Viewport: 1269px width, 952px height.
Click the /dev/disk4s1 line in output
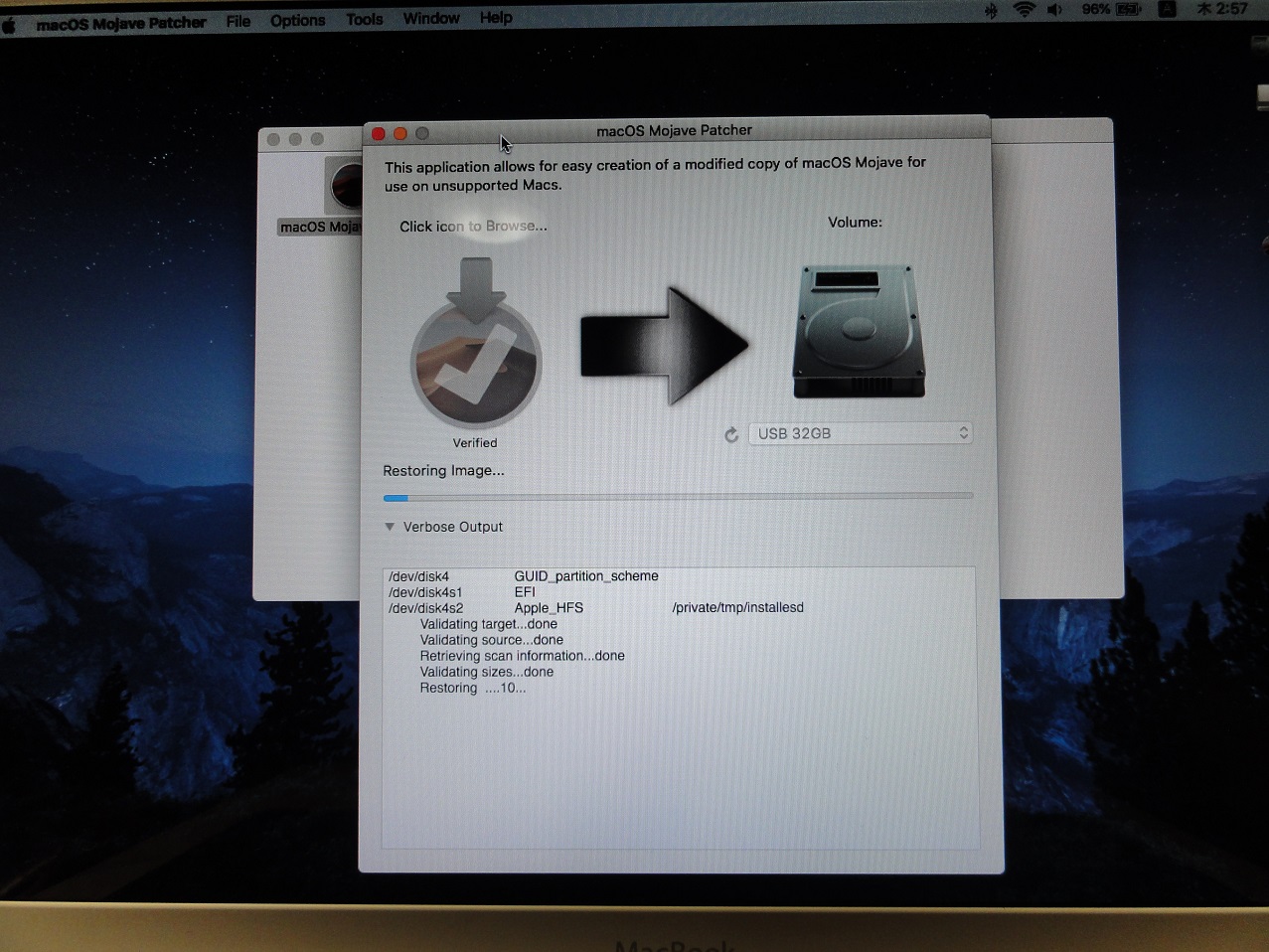coord(425,592)
